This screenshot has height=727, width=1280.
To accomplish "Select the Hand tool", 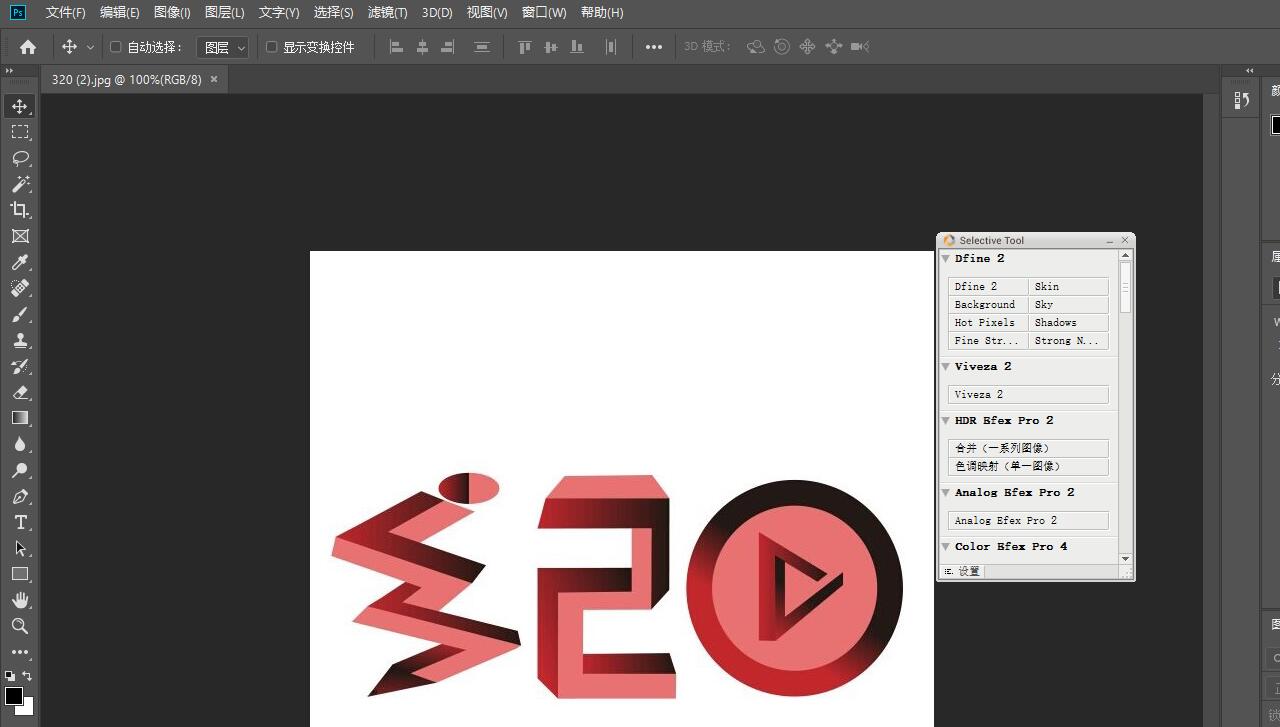I will [x=20, y=600].
